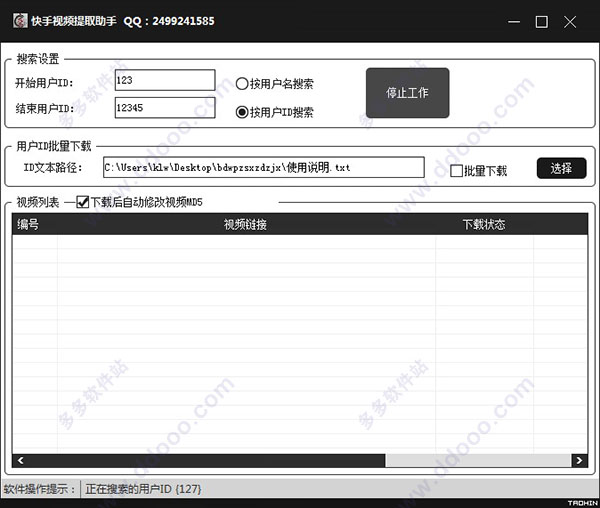Screen dimensions: 600x508
Task: Click the ID文本路径 path field
Action: 264,167
